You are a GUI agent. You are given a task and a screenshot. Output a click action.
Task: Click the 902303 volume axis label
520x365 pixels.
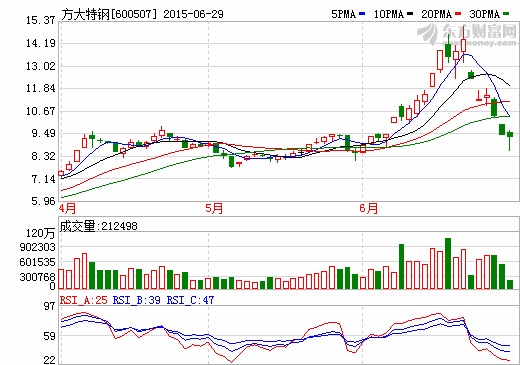tap(37, 247)
